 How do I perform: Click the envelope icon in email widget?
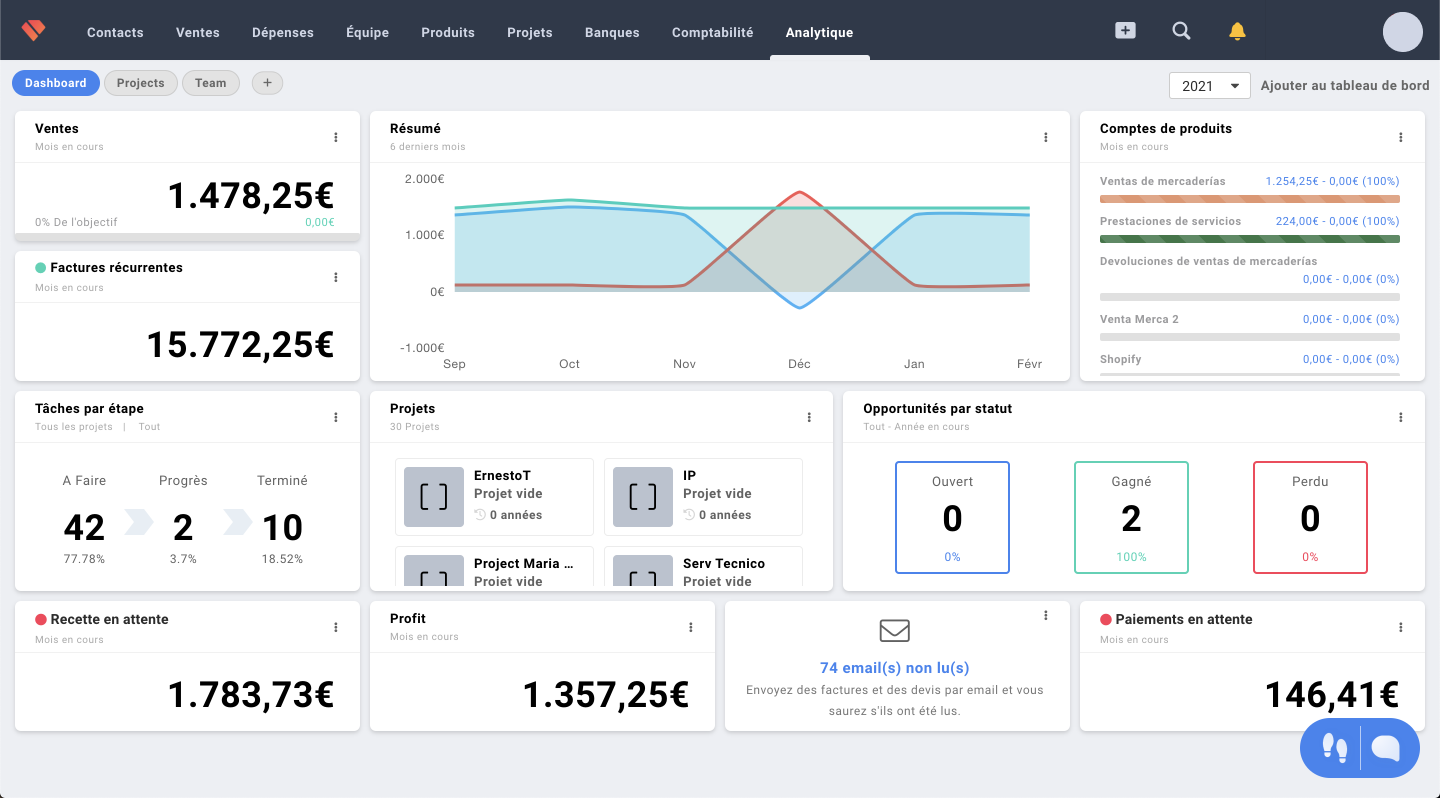pyautogui.click(x=894, y=630)
